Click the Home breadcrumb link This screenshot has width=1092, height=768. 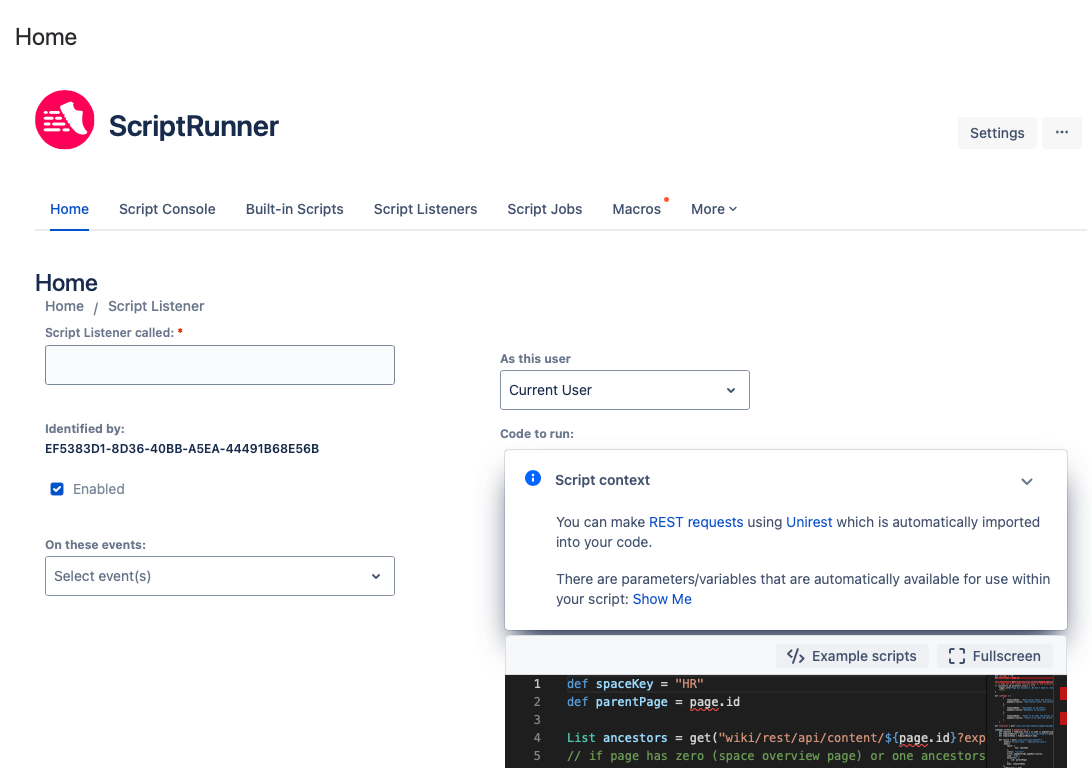tap(64, 306)
